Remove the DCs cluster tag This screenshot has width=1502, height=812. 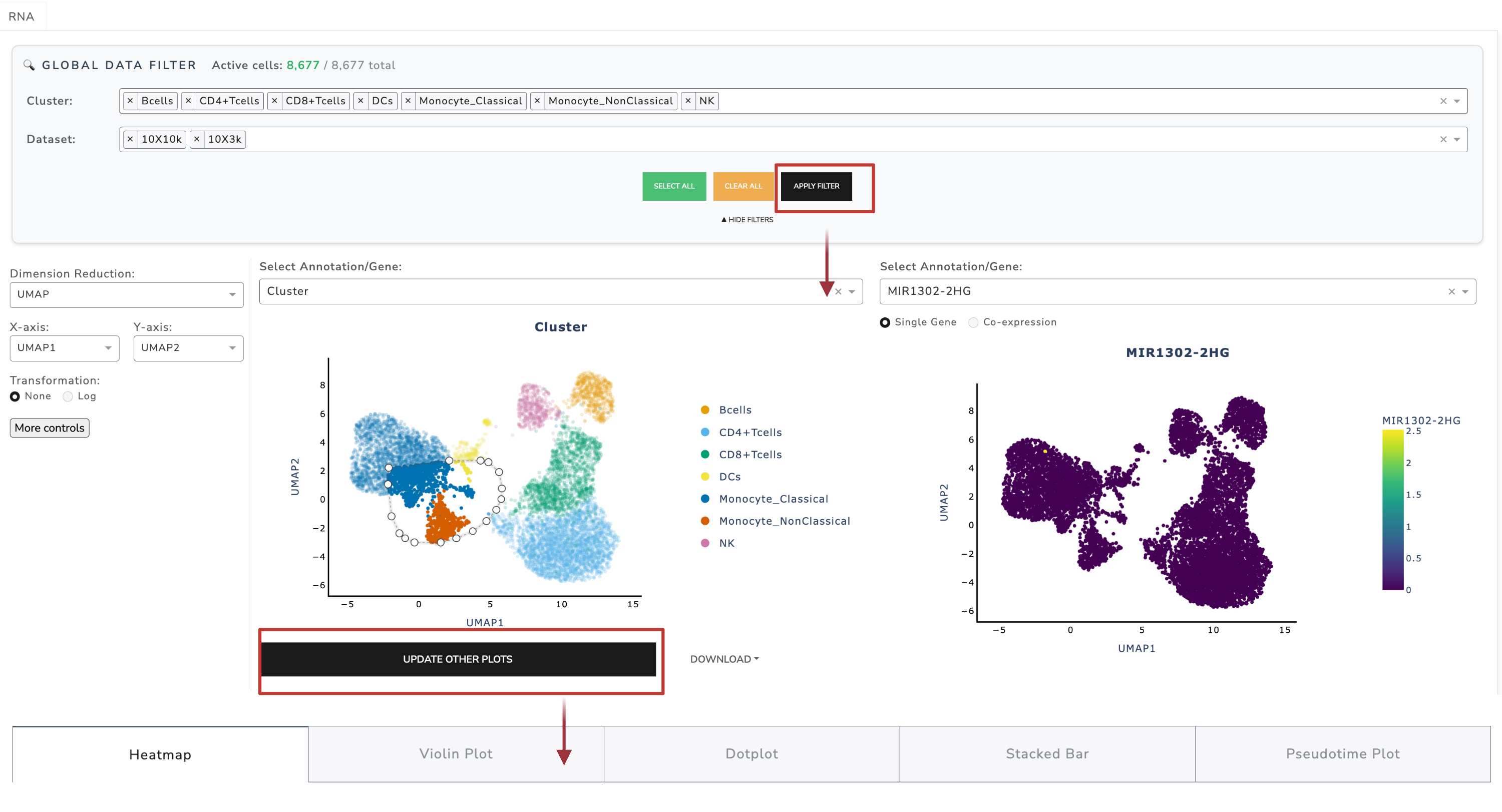pyautogui.click(x=360, y=101)
